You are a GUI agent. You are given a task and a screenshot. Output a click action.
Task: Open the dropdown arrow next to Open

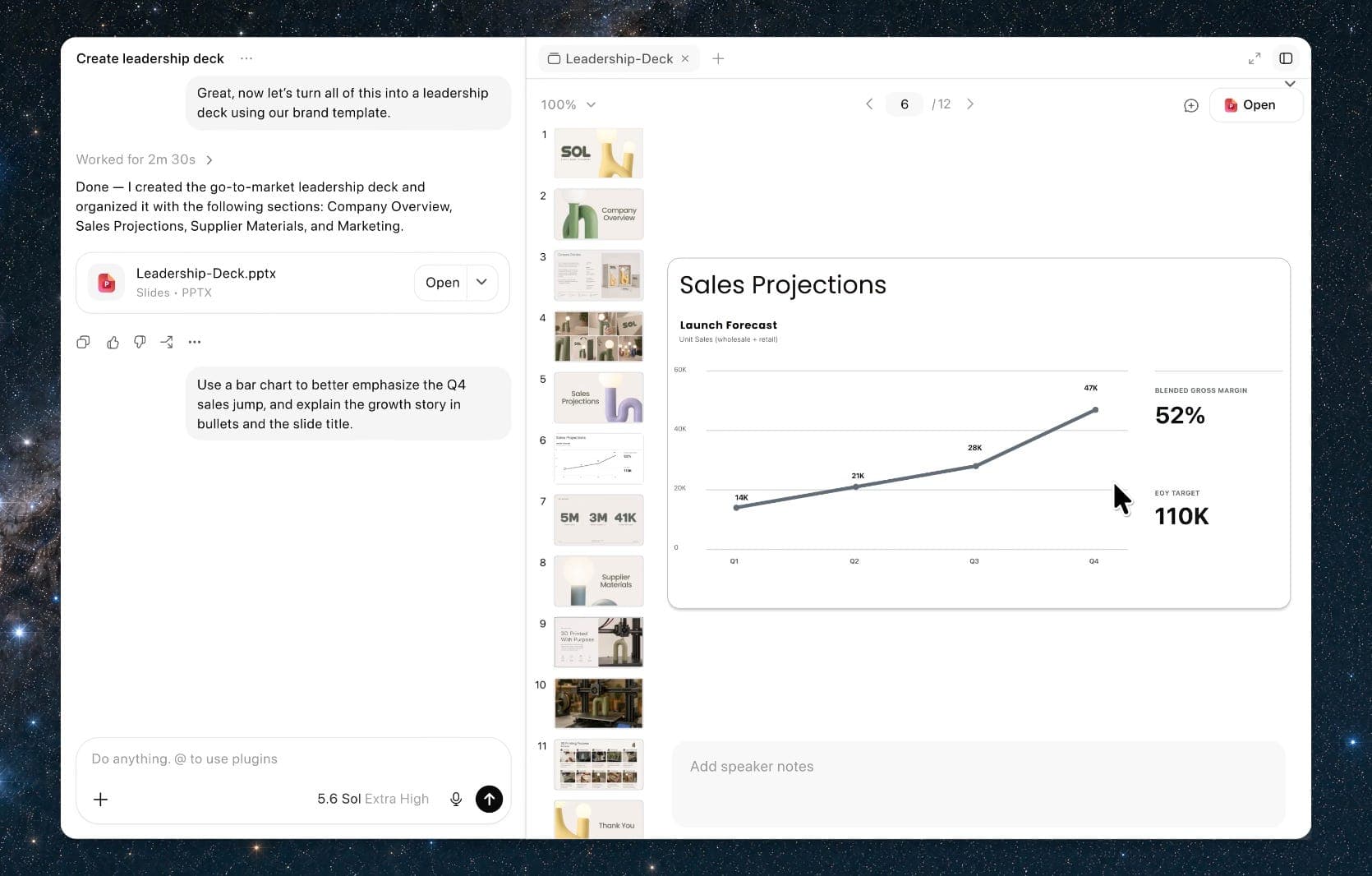pyautogui.click(x=482, y=282)
